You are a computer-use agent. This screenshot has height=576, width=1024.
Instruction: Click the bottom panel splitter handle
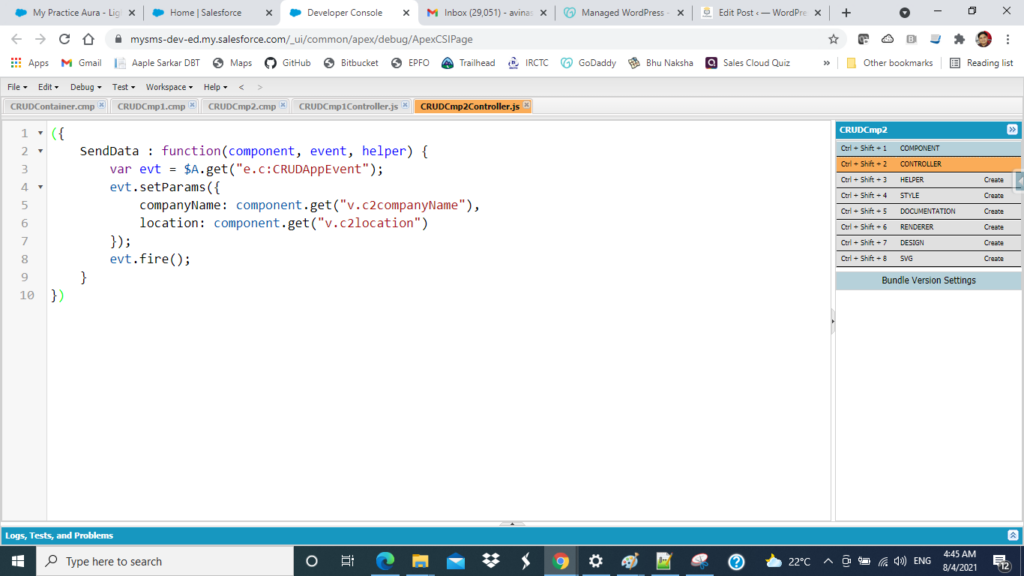(512, 524)
